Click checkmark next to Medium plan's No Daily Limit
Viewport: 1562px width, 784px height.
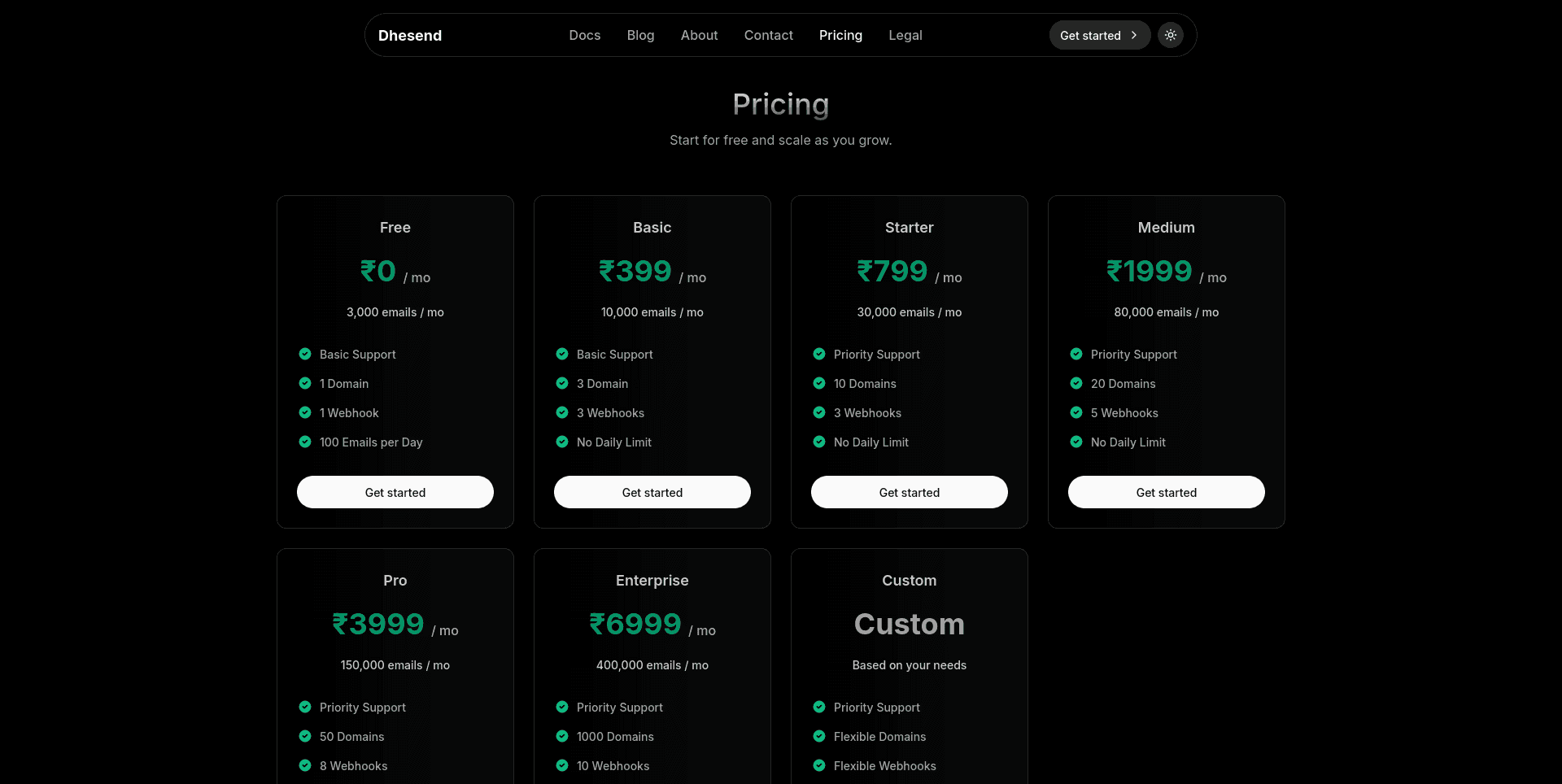[1076, 442]
